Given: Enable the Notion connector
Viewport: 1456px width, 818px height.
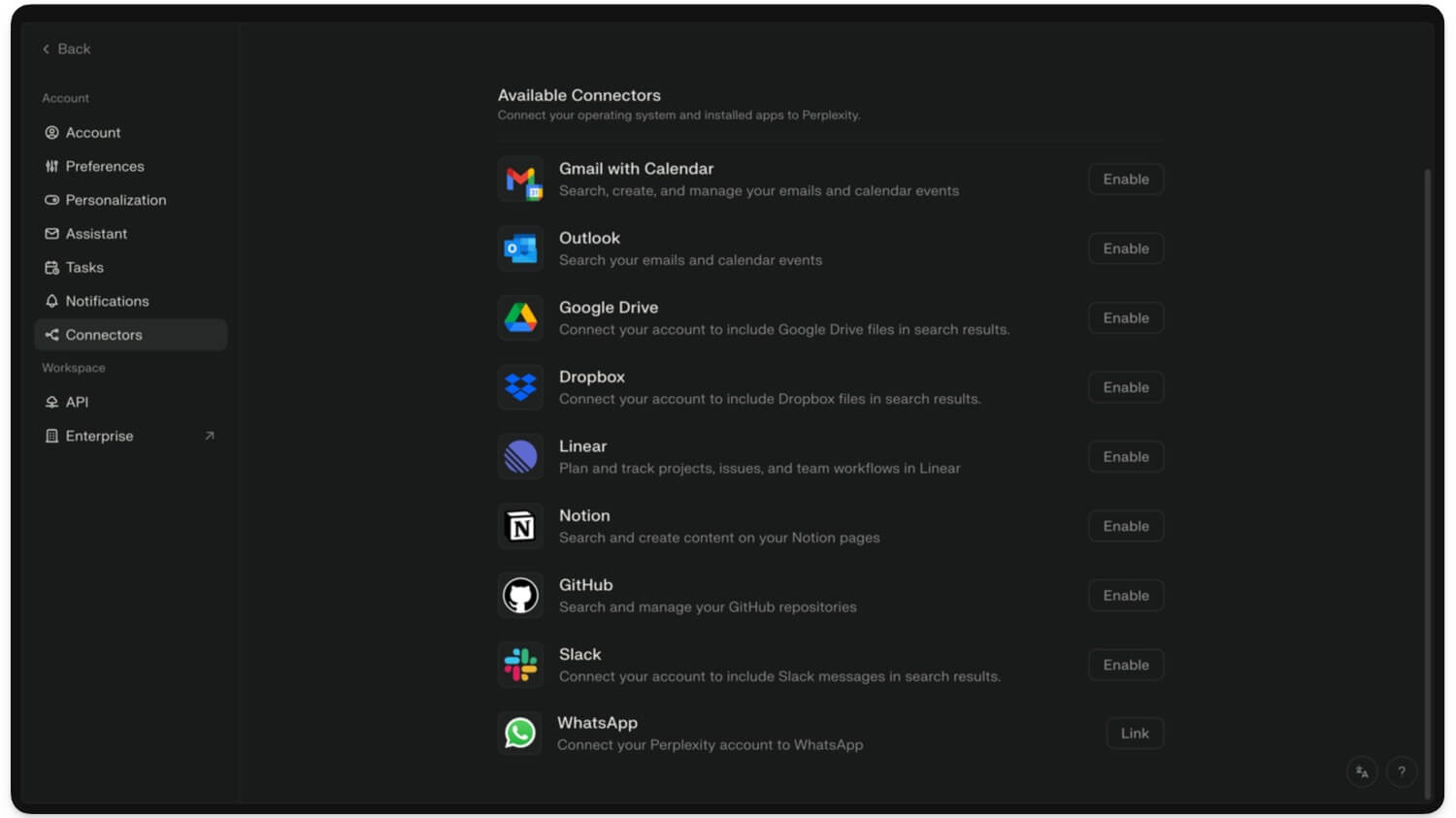Looking at the screenshot, I should [x=1125, y=526].
